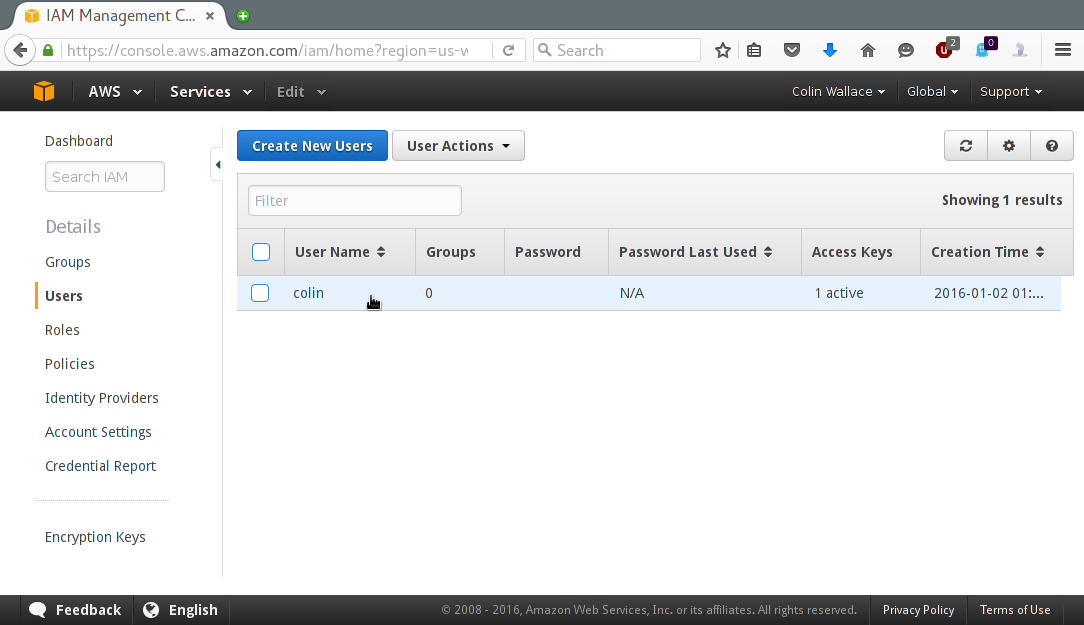
Task: Collapse the left navigation pane arrow
Action: 218,165
